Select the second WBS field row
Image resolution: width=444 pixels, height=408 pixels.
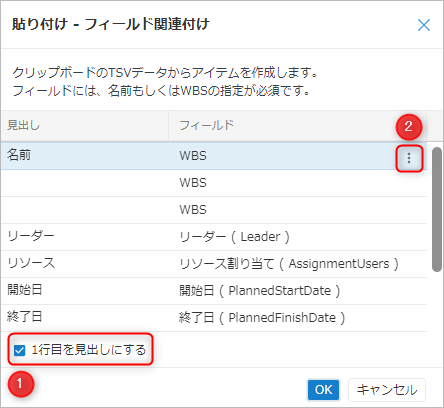214,183
